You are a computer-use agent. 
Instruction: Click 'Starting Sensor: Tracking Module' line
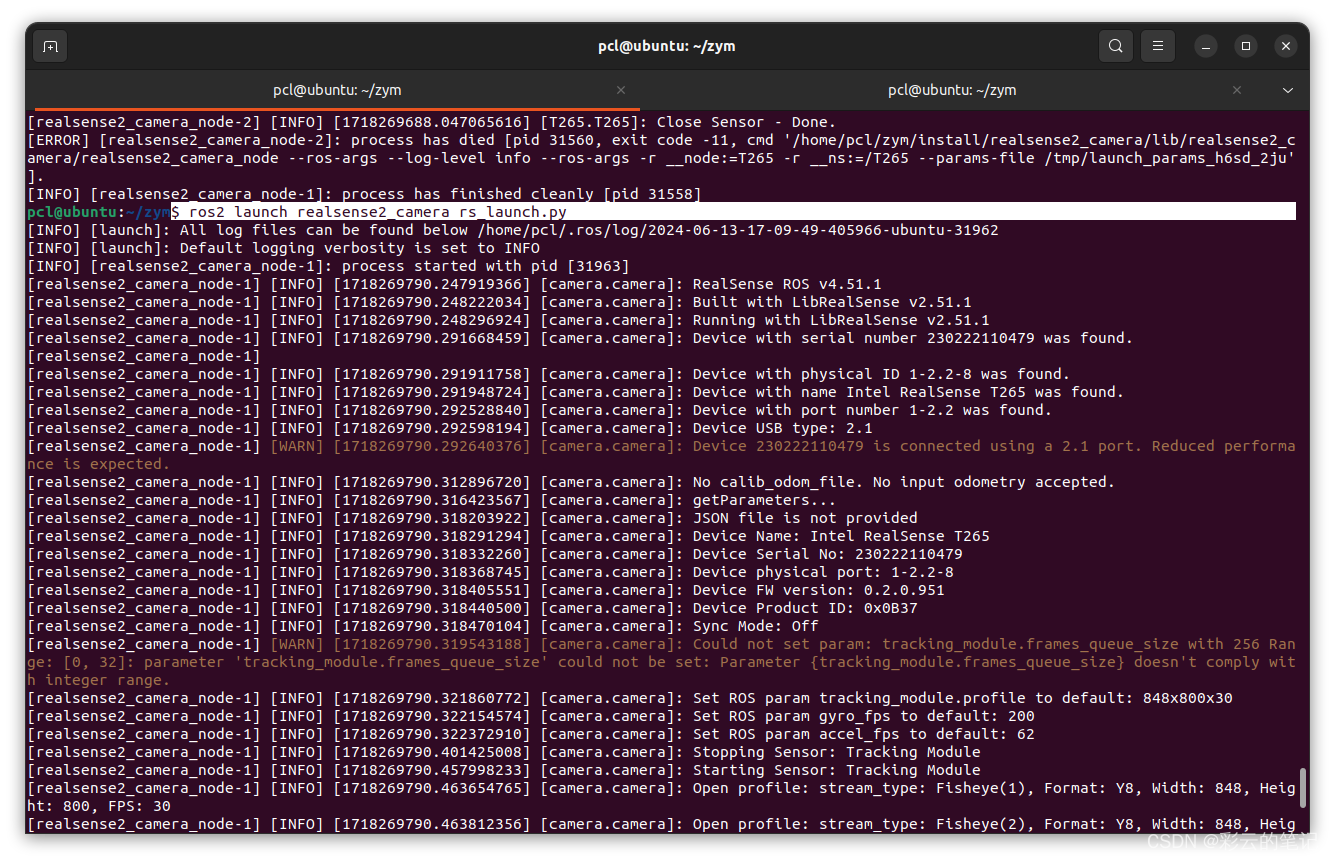(x=504, y=770)
